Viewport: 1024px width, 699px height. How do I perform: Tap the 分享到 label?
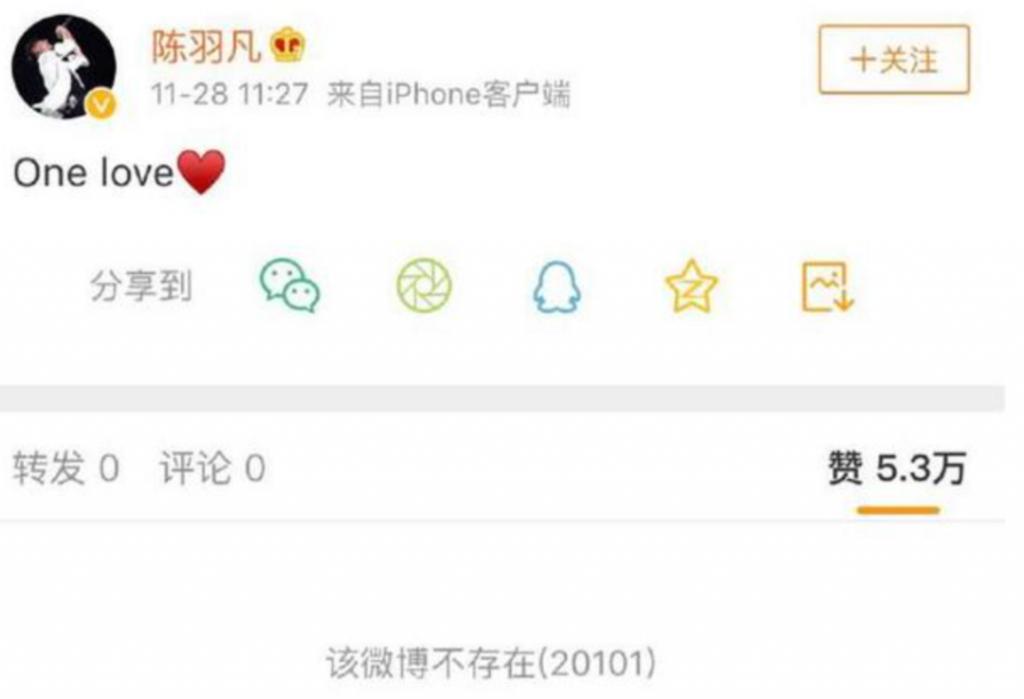coord(141,287)
